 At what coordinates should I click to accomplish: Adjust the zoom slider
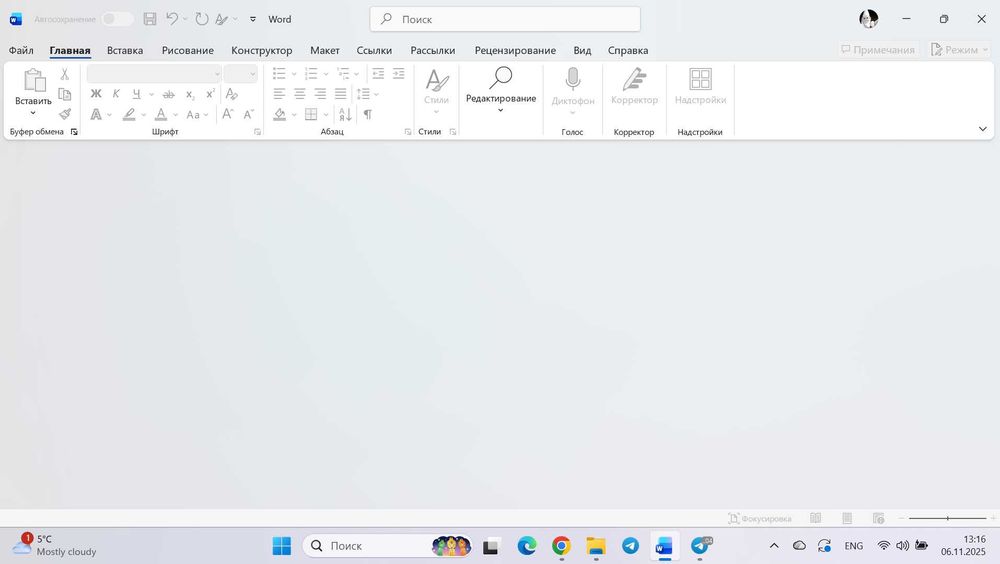point(948,519)
